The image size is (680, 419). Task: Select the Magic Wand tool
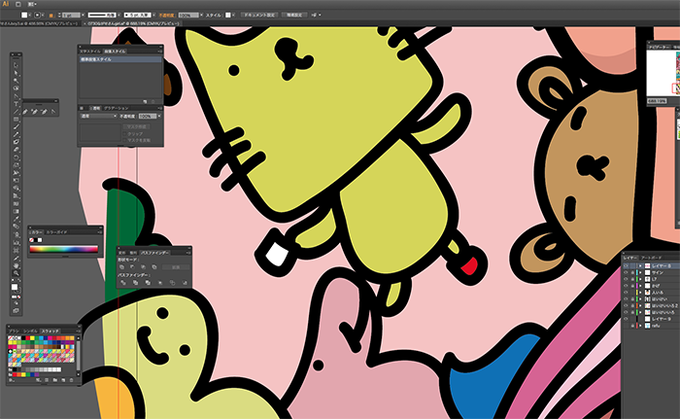click(16, 81)
